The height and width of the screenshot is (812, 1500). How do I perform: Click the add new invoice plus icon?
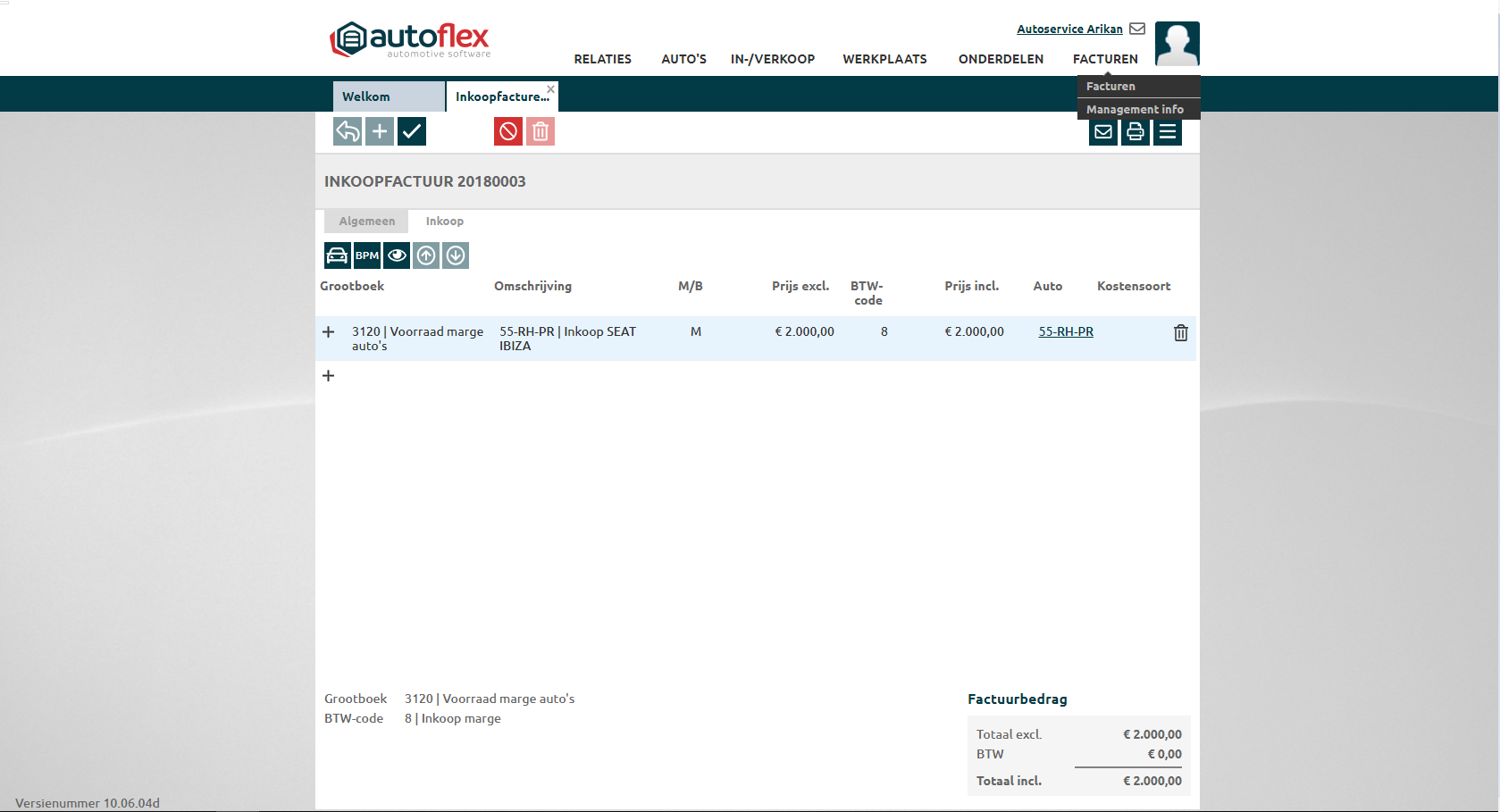click(x=380, y=131)
